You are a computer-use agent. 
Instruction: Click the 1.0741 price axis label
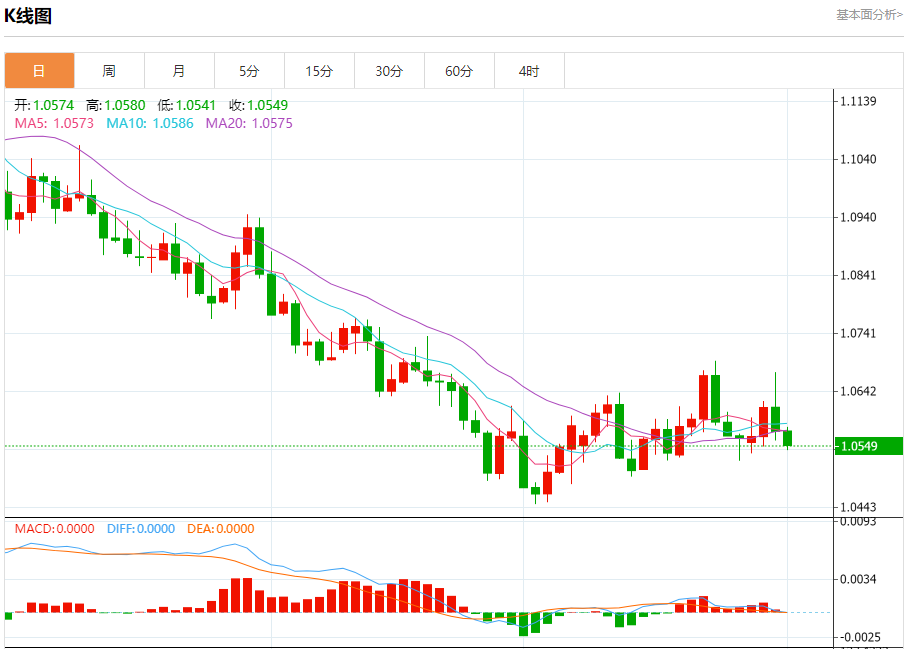(x=858, y=333)
